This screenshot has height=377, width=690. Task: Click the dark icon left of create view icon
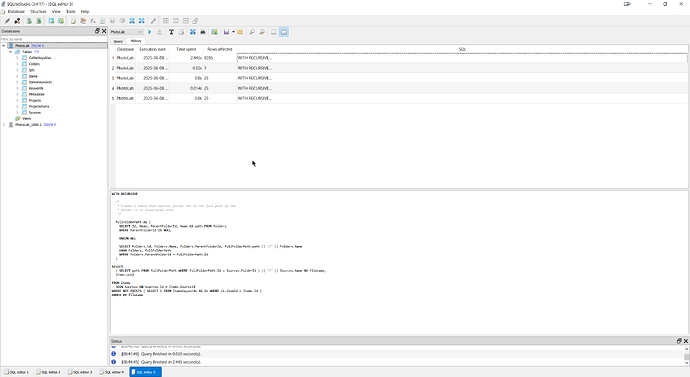point(203,32)
